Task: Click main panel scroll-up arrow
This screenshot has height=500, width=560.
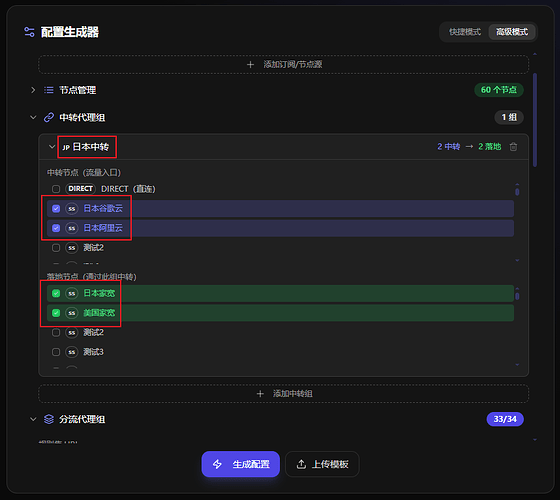Action: pos(535,54)
